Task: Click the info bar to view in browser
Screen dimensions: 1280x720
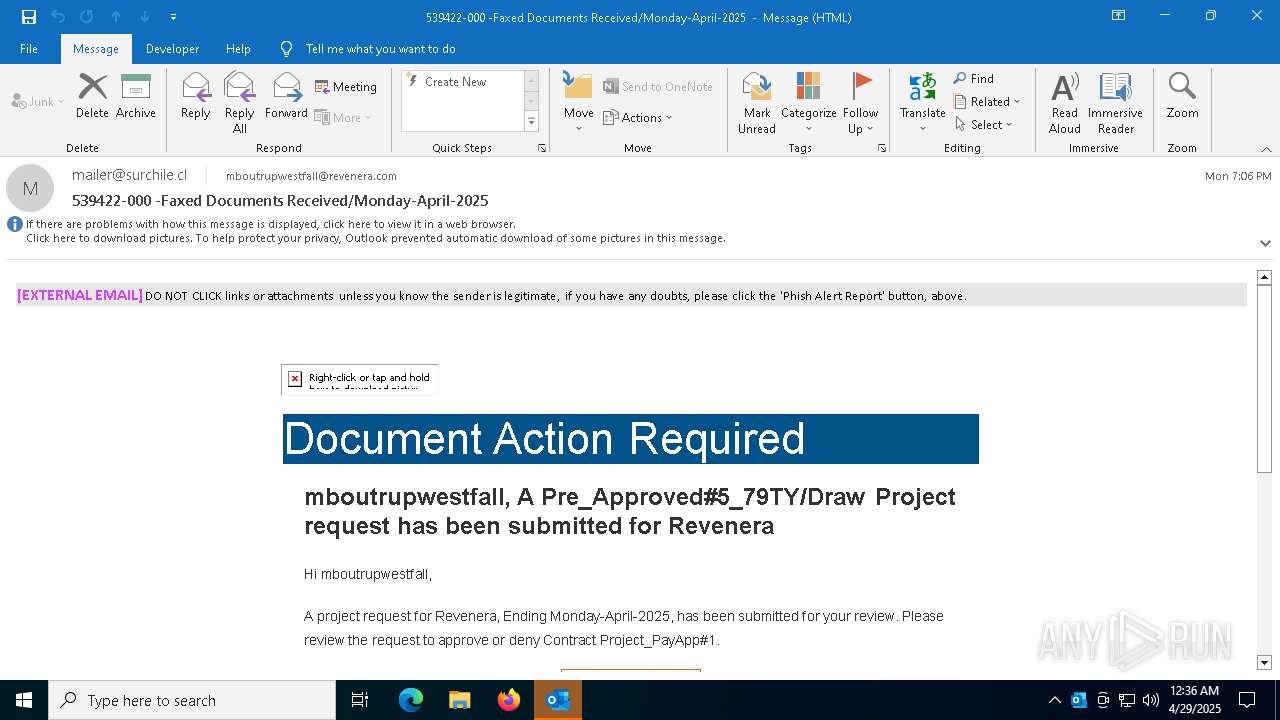Action: 271,224
